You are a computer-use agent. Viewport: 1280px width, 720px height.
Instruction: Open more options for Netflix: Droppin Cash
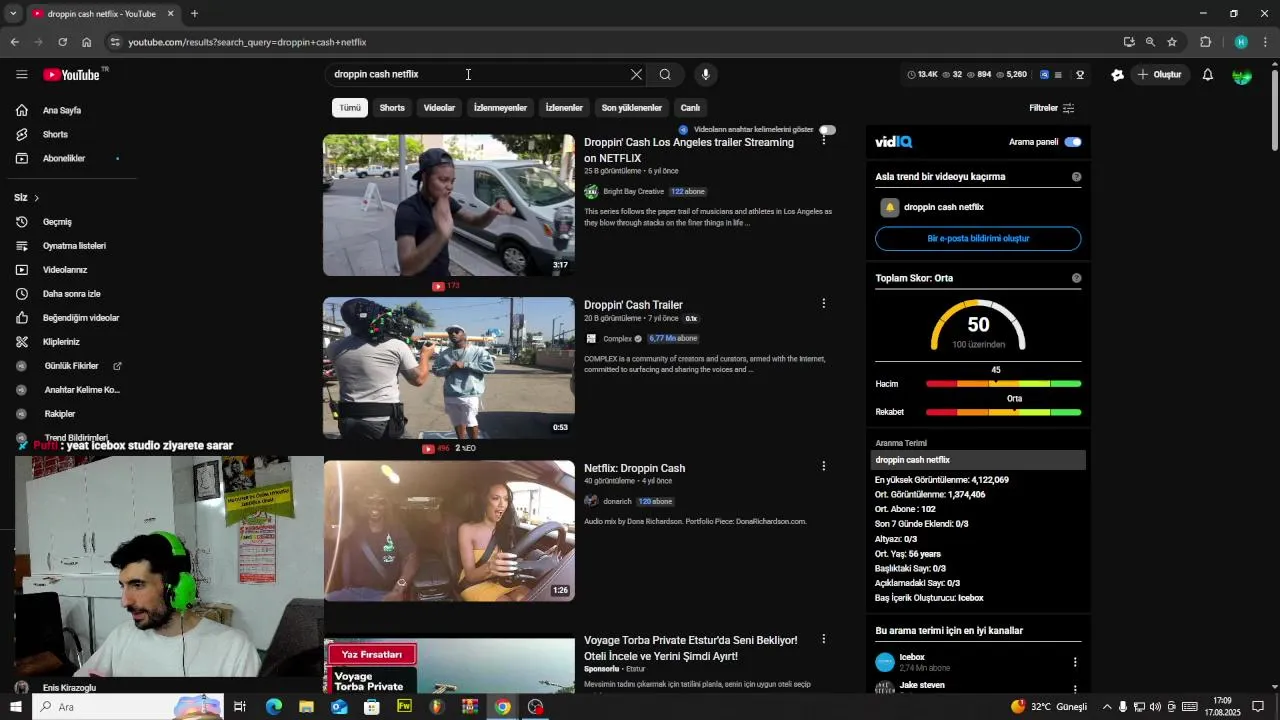[x=824, y=466]
